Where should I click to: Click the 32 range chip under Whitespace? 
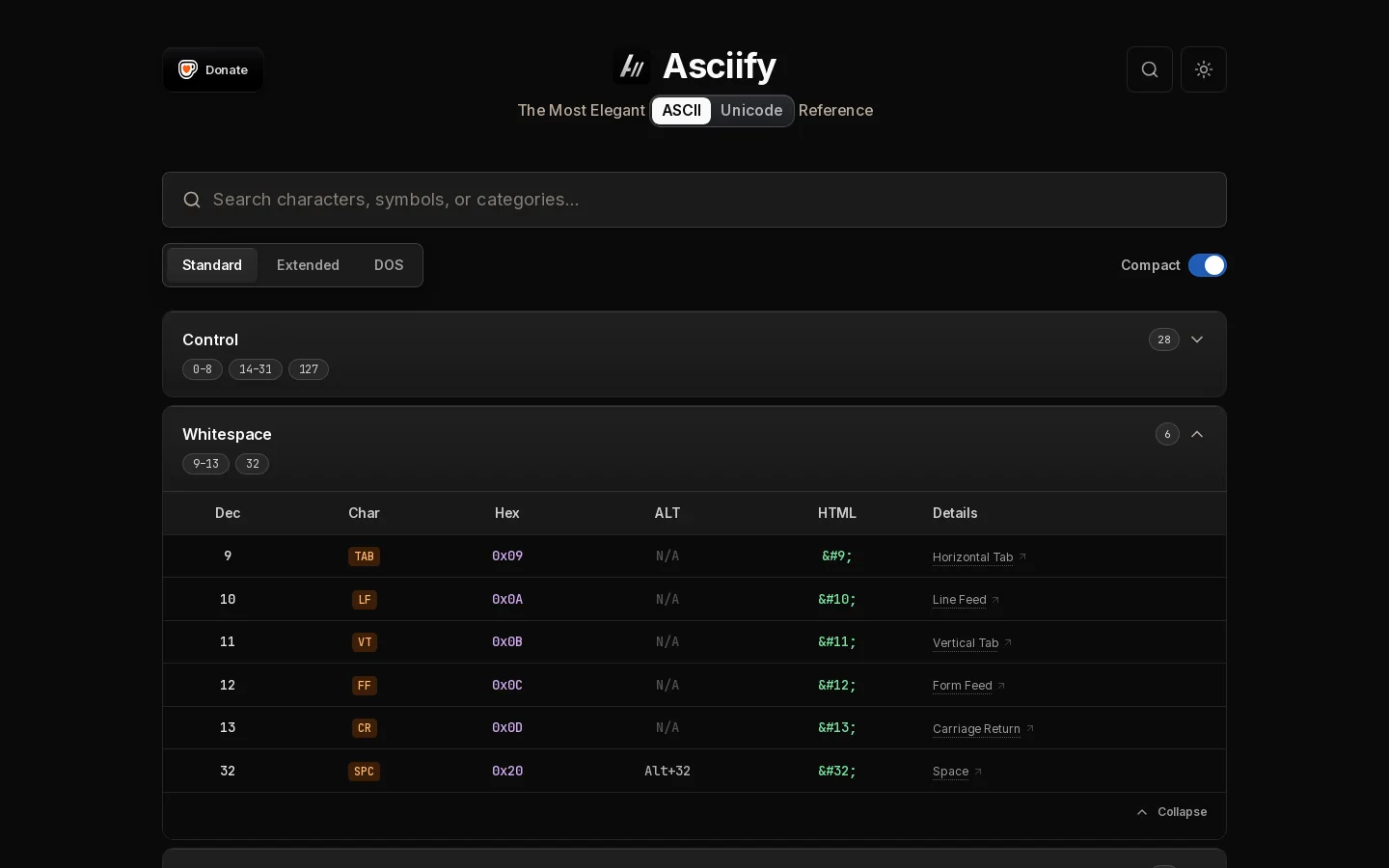click(252, 464)
